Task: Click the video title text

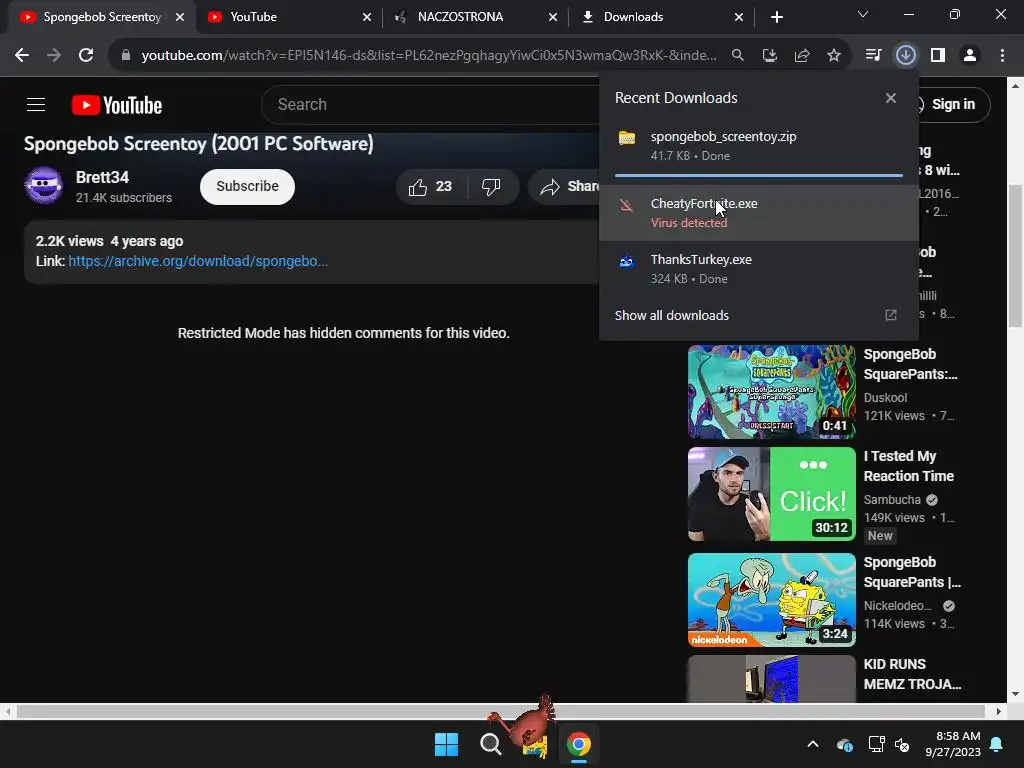Action: click(199, 144)
